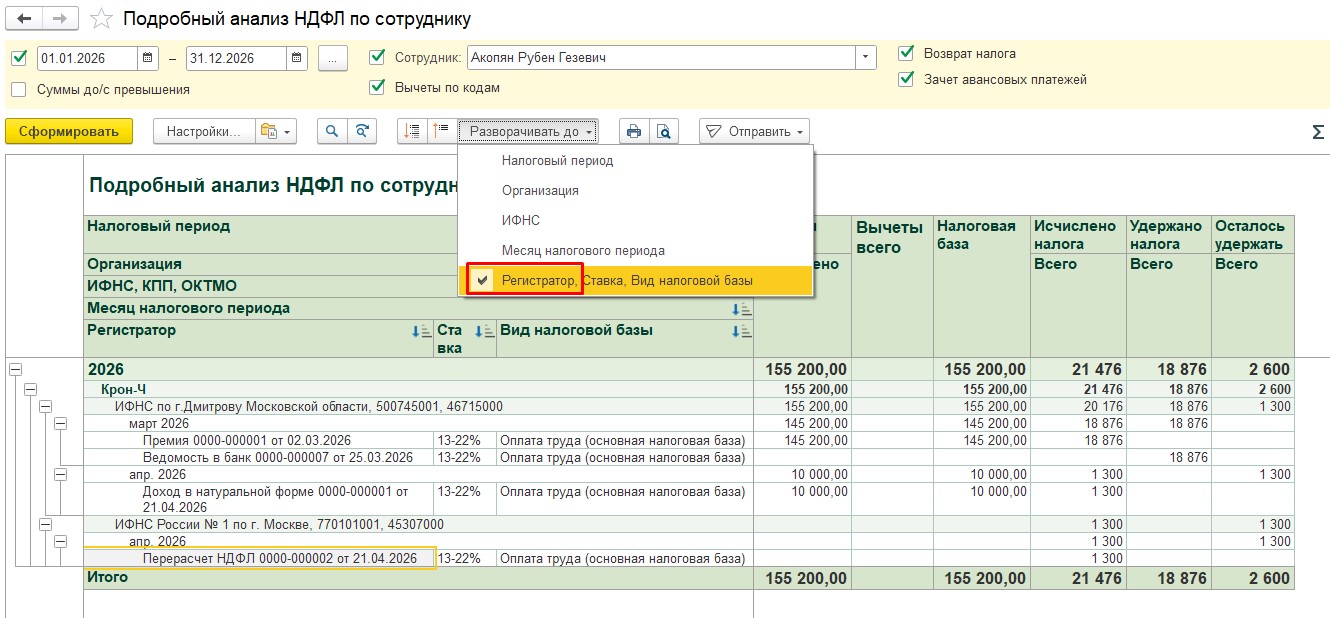Expand the 'Отправить' dropdown button
1330x618 pixels.
tap(754, 131)
